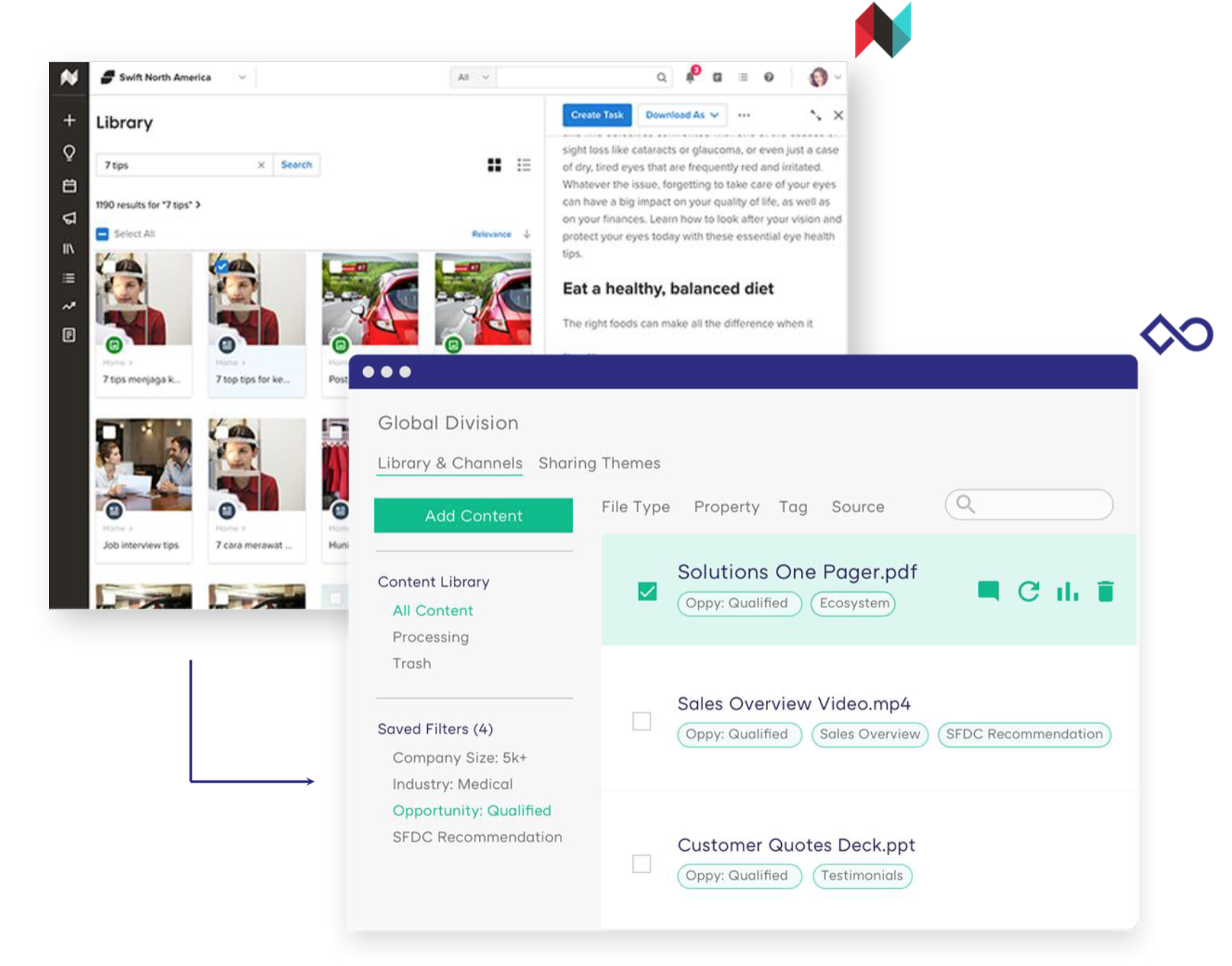This screenshot has width=1232, height=966.
Task: Select the Library & Channels tab
Action: coord(450,463)
